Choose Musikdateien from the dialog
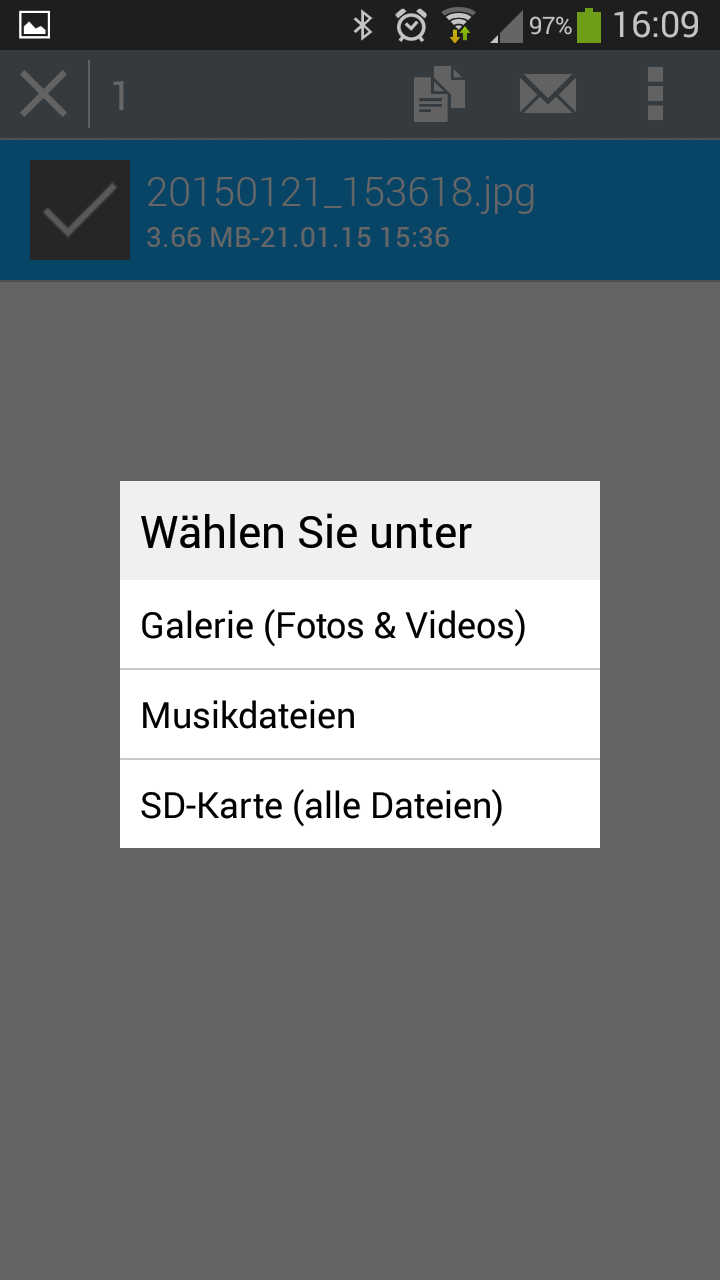The height and width of the screenshot is (1280, 720). (360, 715)
